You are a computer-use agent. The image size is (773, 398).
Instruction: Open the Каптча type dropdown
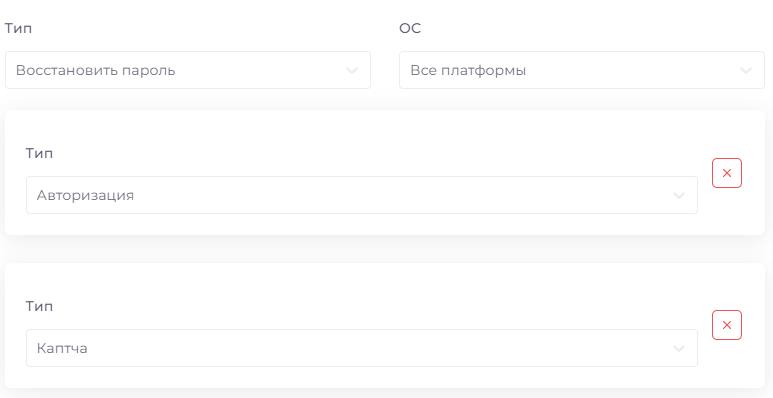tap(362, 348)
